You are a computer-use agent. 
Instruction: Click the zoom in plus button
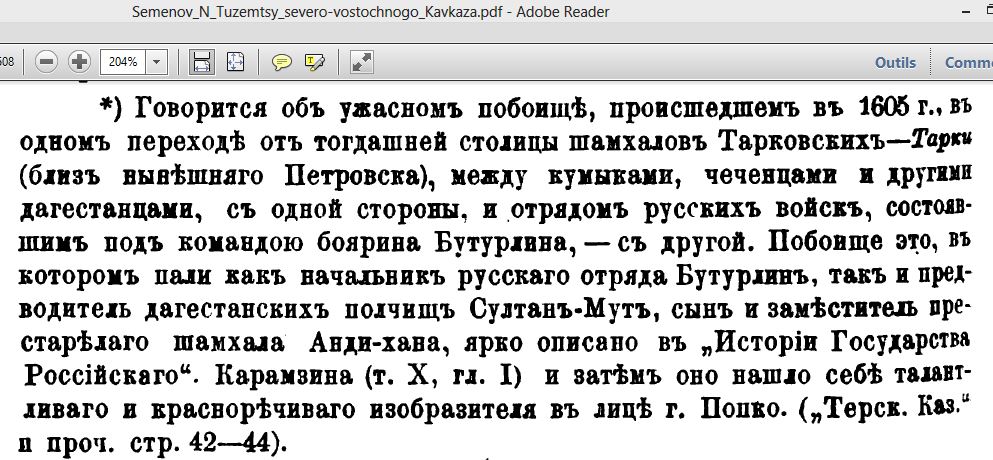click(79, 62)
